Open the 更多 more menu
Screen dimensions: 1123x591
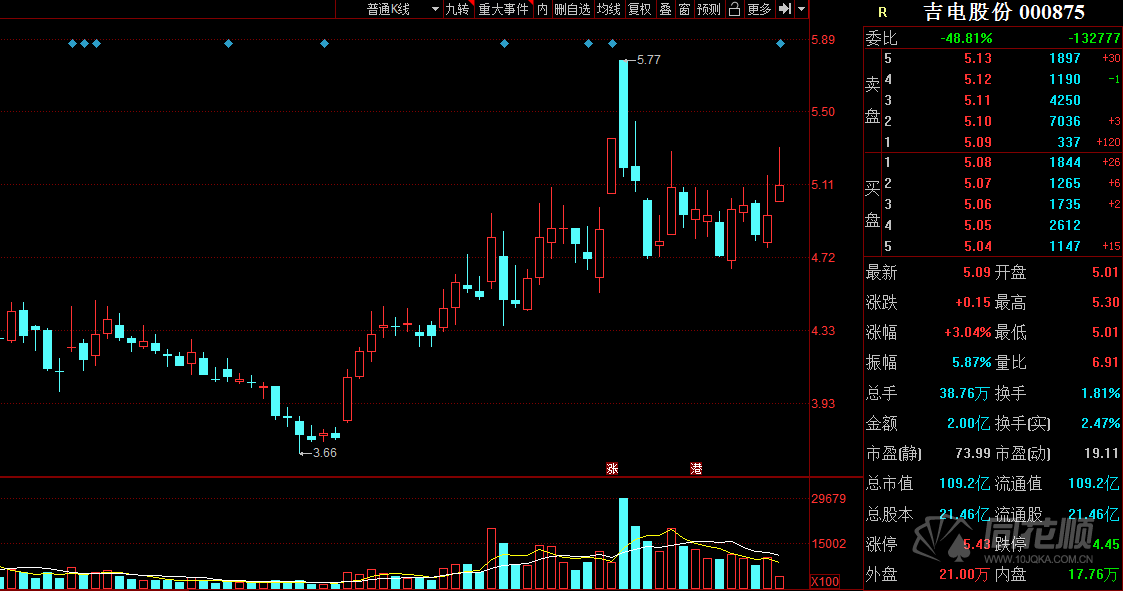click(759, 9)
